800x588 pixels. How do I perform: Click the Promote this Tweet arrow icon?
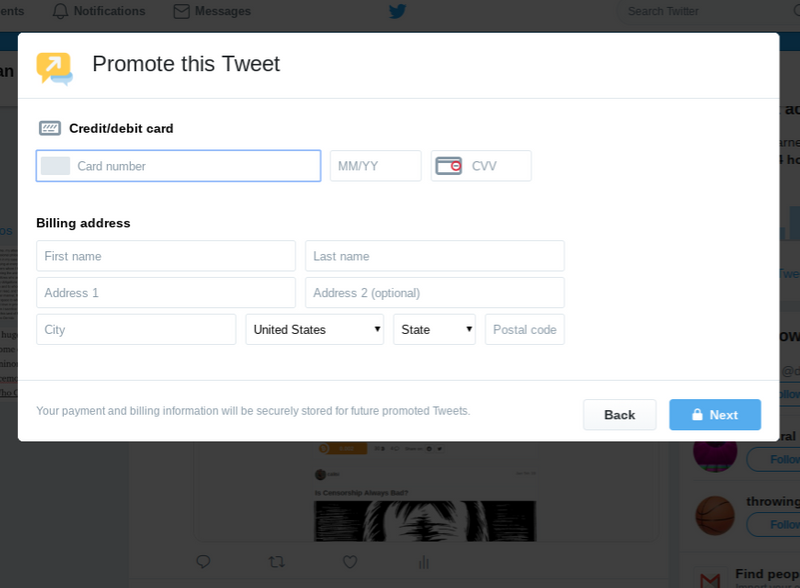click(x=54, y=68)
